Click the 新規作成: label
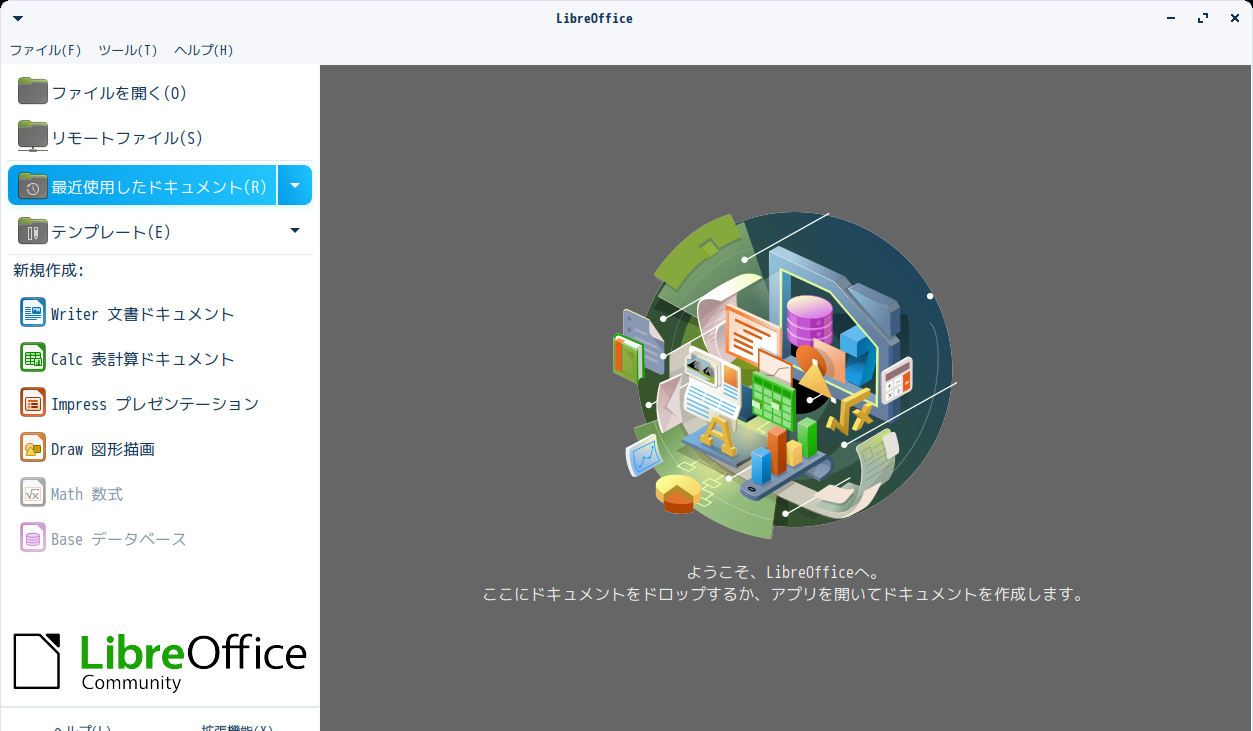1253x731 pixels. [49, 270]
